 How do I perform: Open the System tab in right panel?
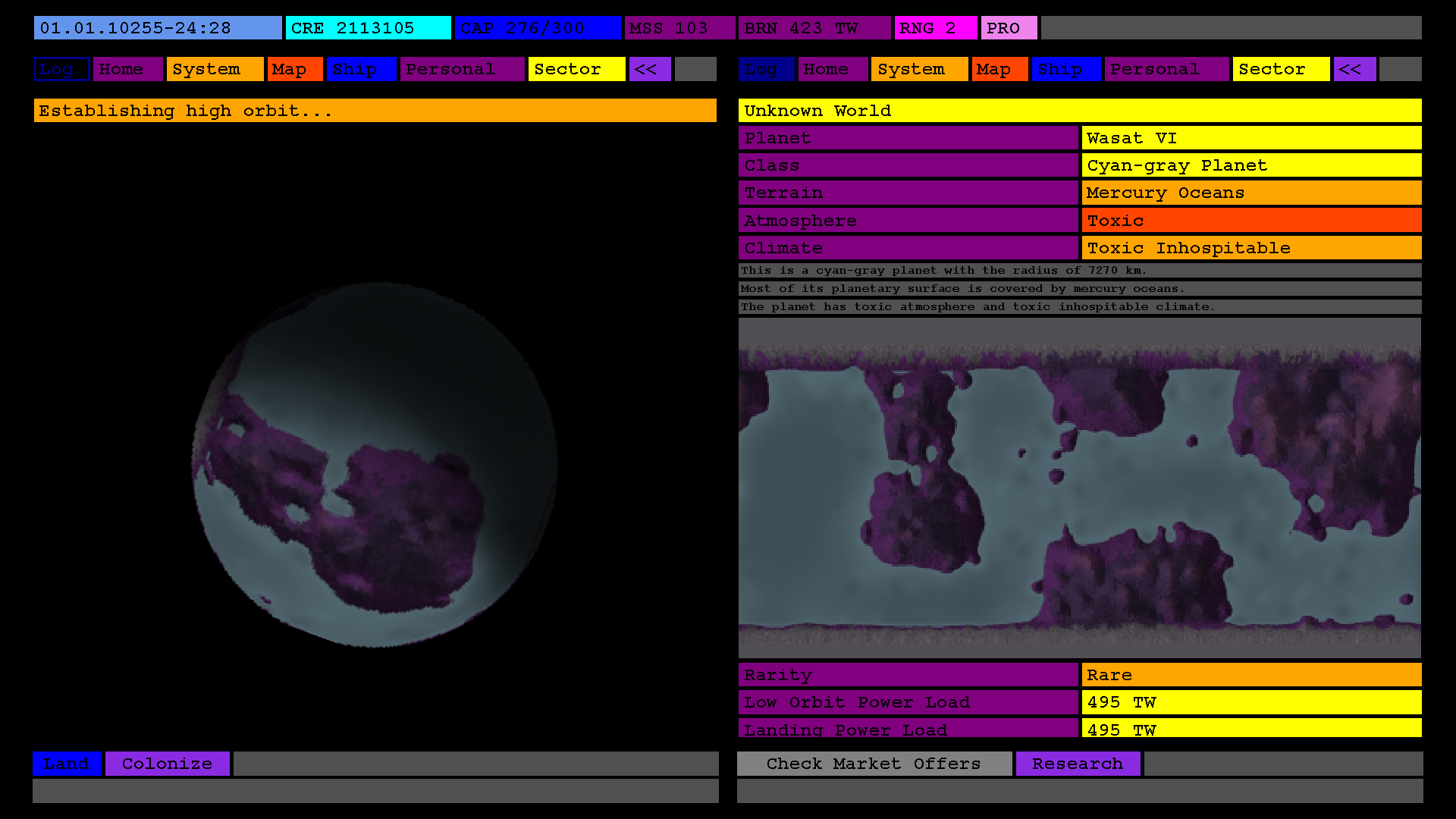click(x=919, y=69)
